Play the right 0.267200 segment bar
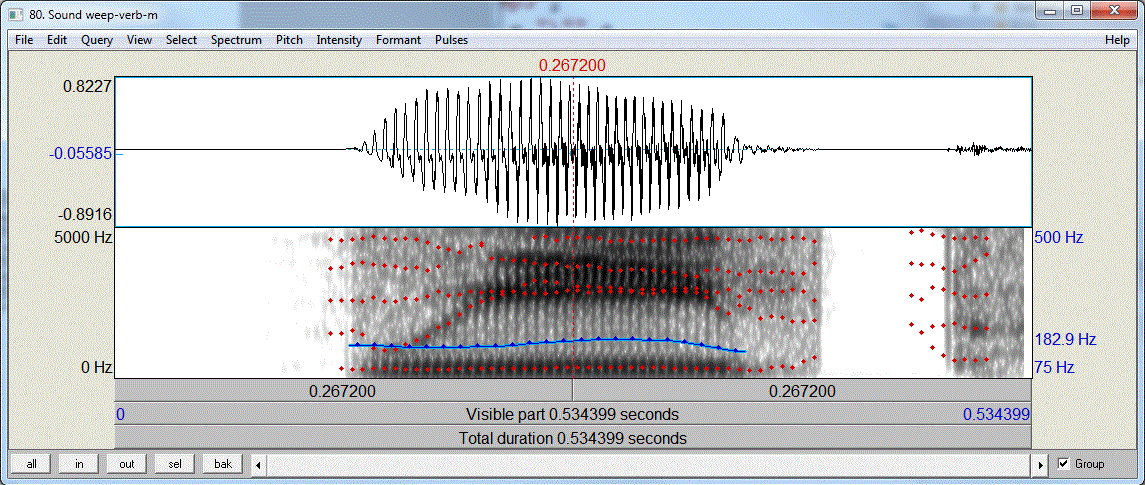1145x485 pixels. [802, 391]
